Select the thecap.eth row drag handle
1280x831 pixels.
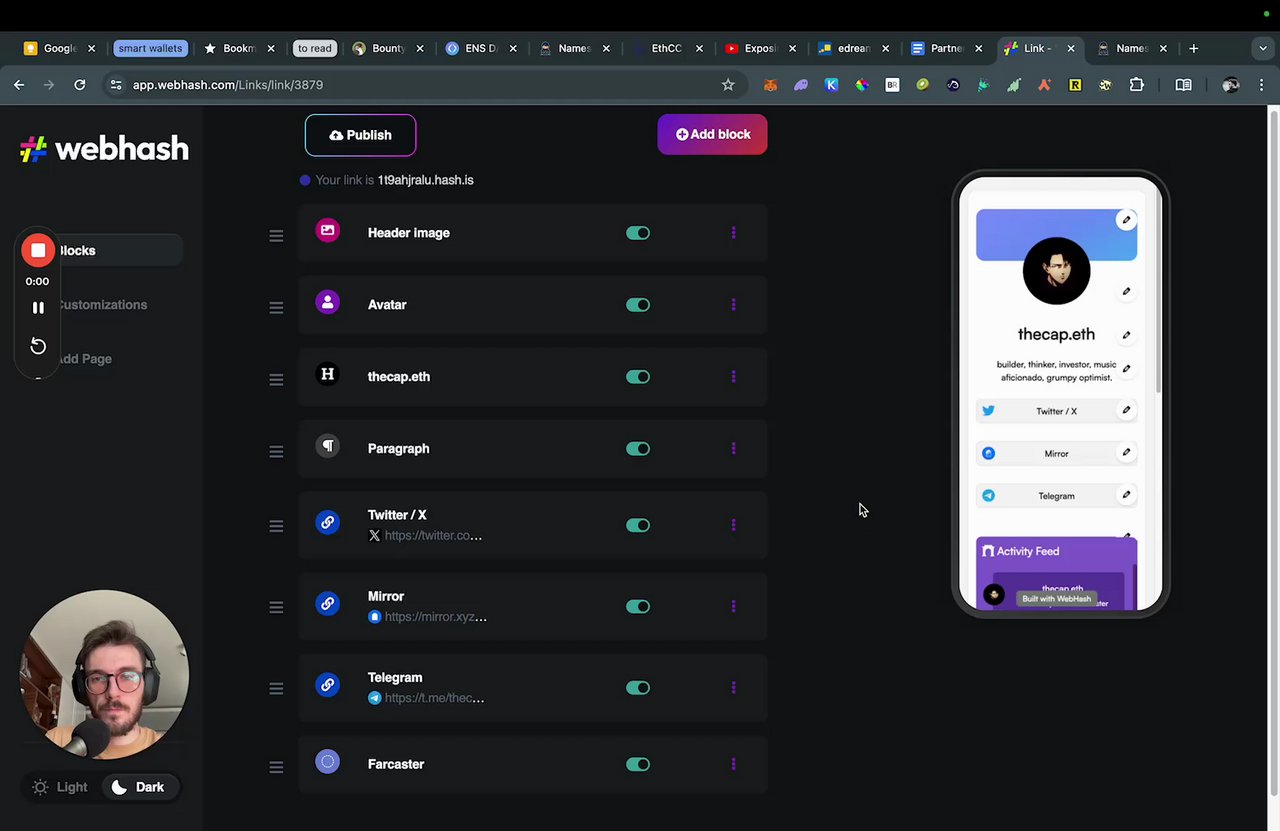[x=276, y=380]
